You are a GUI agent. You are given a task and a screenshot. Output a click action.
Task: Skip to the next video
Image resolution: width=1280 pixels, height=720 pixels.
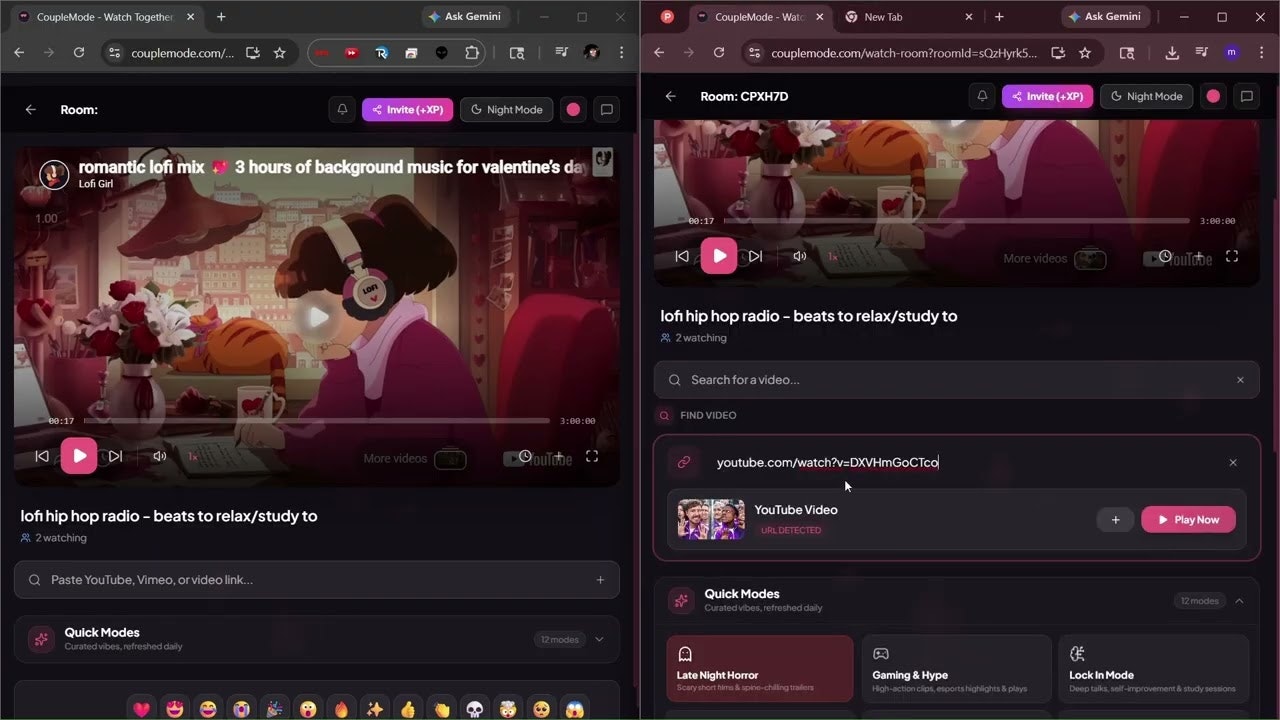pyautogui.click(x=756, y=255)
